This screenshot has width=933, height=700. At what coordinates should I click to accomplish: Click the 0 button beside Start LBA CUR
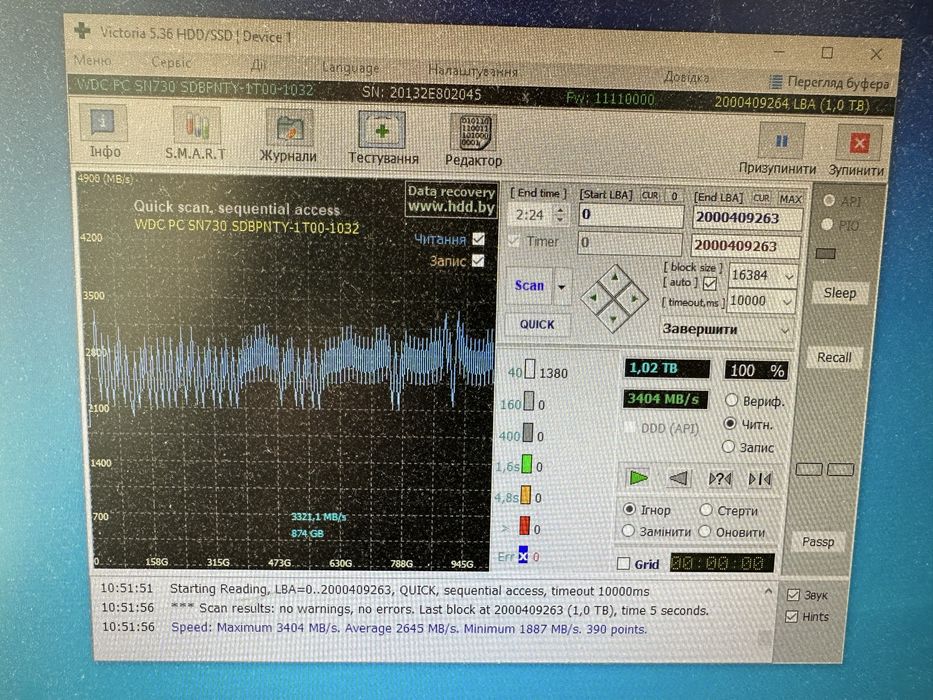(674, 196)
